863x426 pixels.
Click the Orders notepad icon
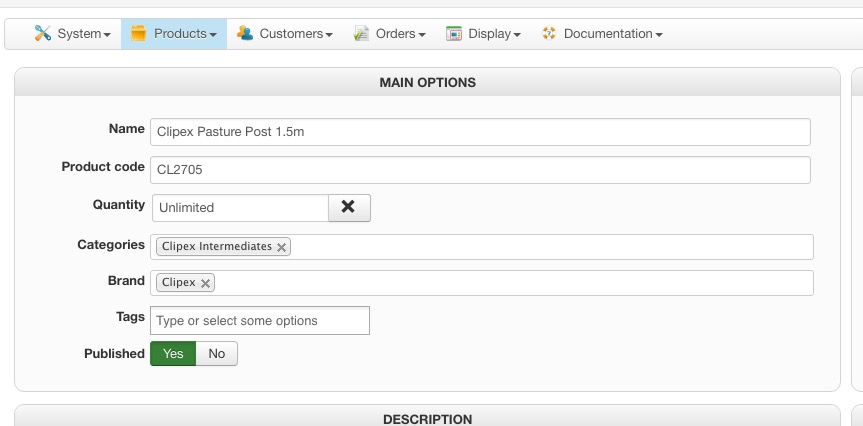pyautogui.click(x=362, y=34)
